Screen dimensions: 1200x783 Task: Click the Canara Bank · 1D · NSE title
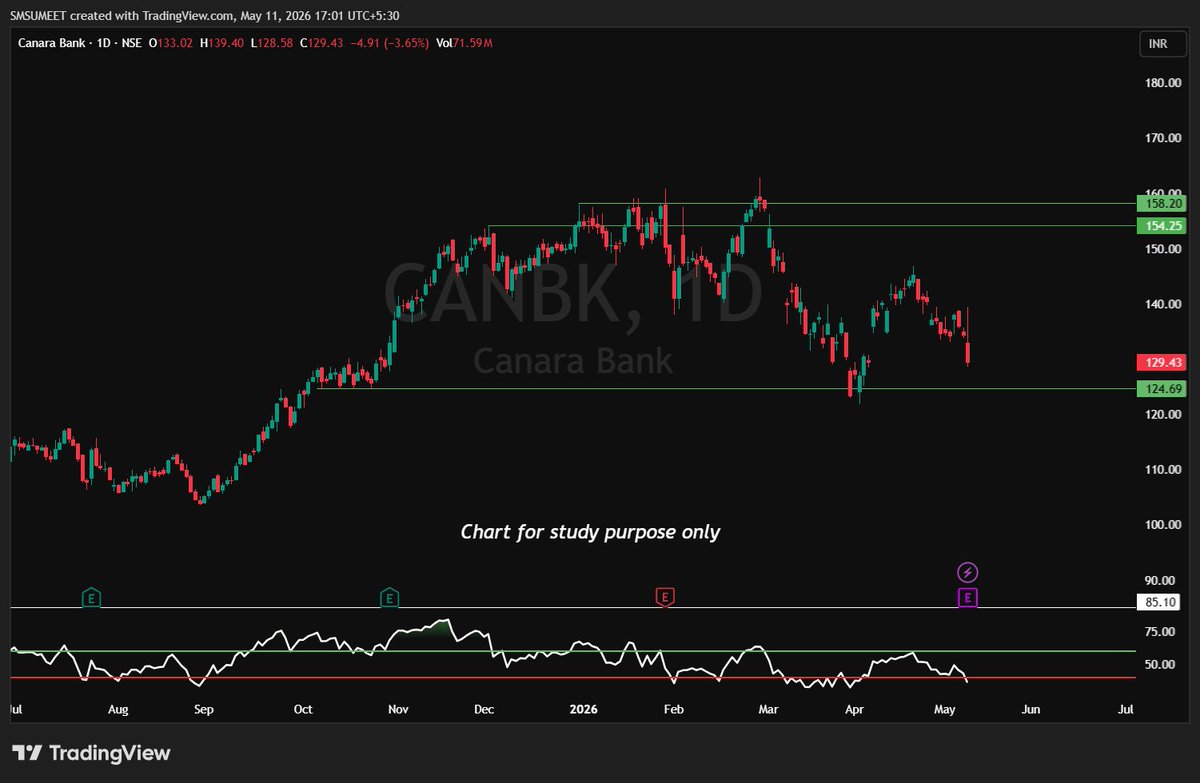point(80,43)
